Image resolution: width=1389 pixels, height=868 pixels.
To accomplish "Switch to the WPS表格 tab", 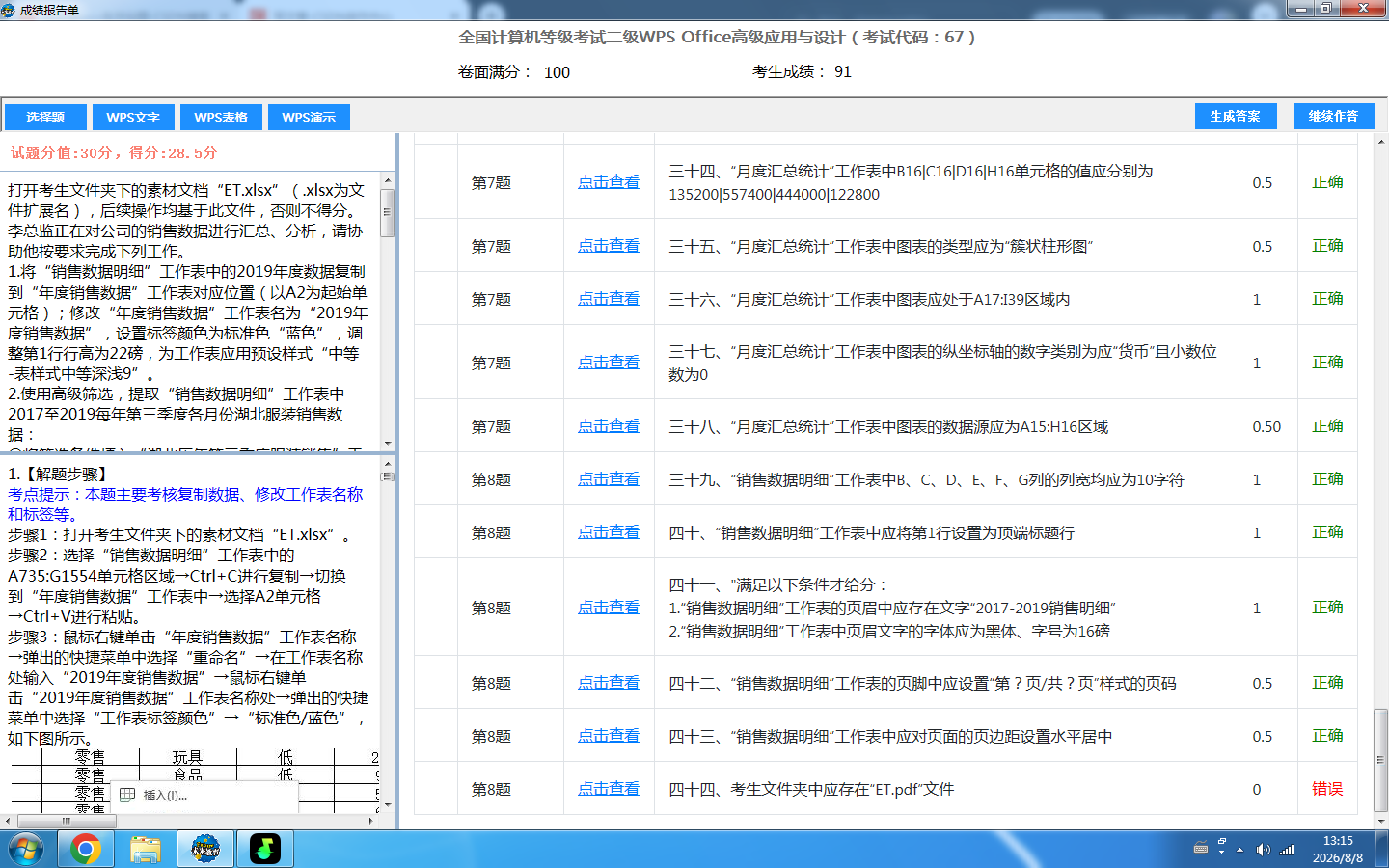I will coord(221,117).
